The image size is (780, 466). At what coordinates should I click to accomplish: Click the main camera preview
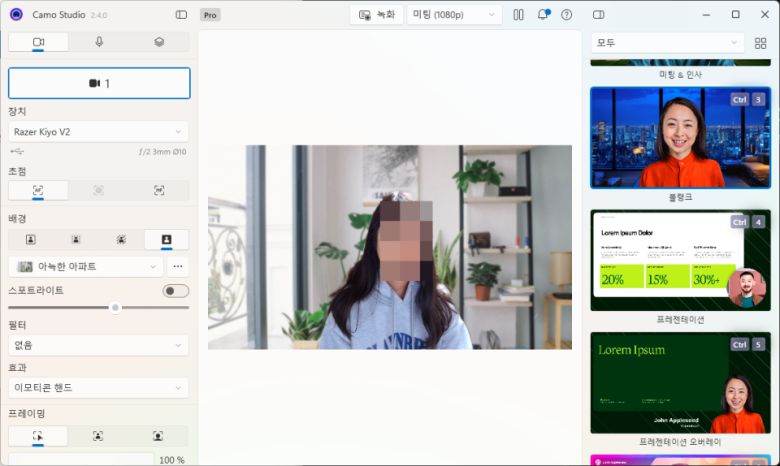pyautogui.click(x=390, y=247)
